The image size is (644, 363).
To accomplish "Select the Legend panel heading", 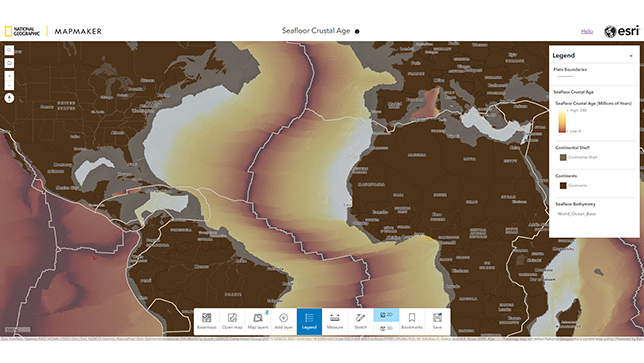I will point(564,55).
